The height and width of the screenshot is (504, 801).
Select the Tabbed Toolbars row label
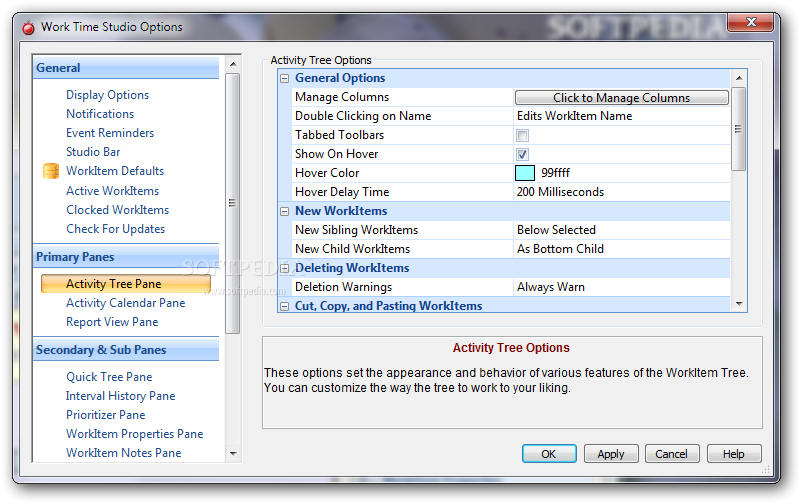coord(339,135)
